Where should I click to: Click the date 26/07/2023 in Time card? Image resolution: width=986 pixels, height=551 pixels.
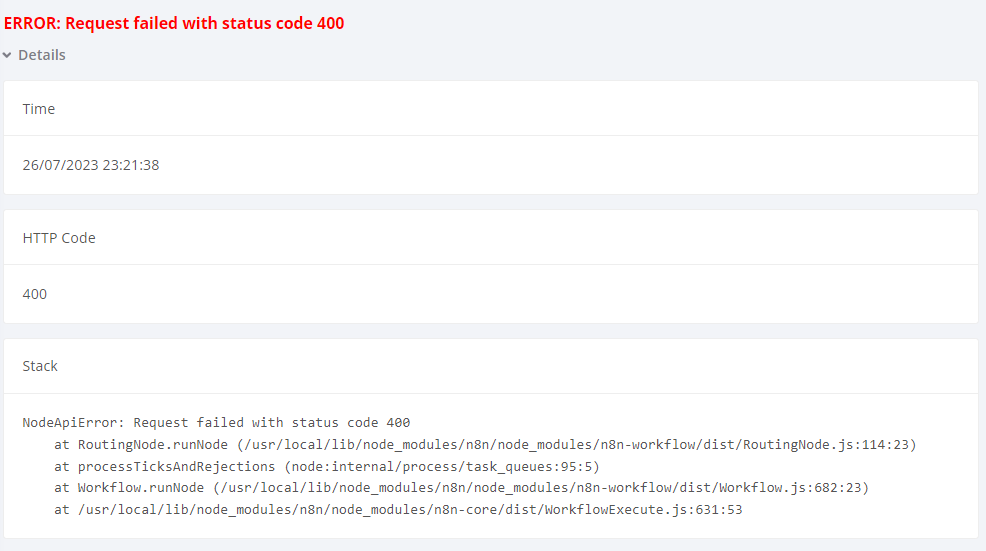tap(60, 165)
